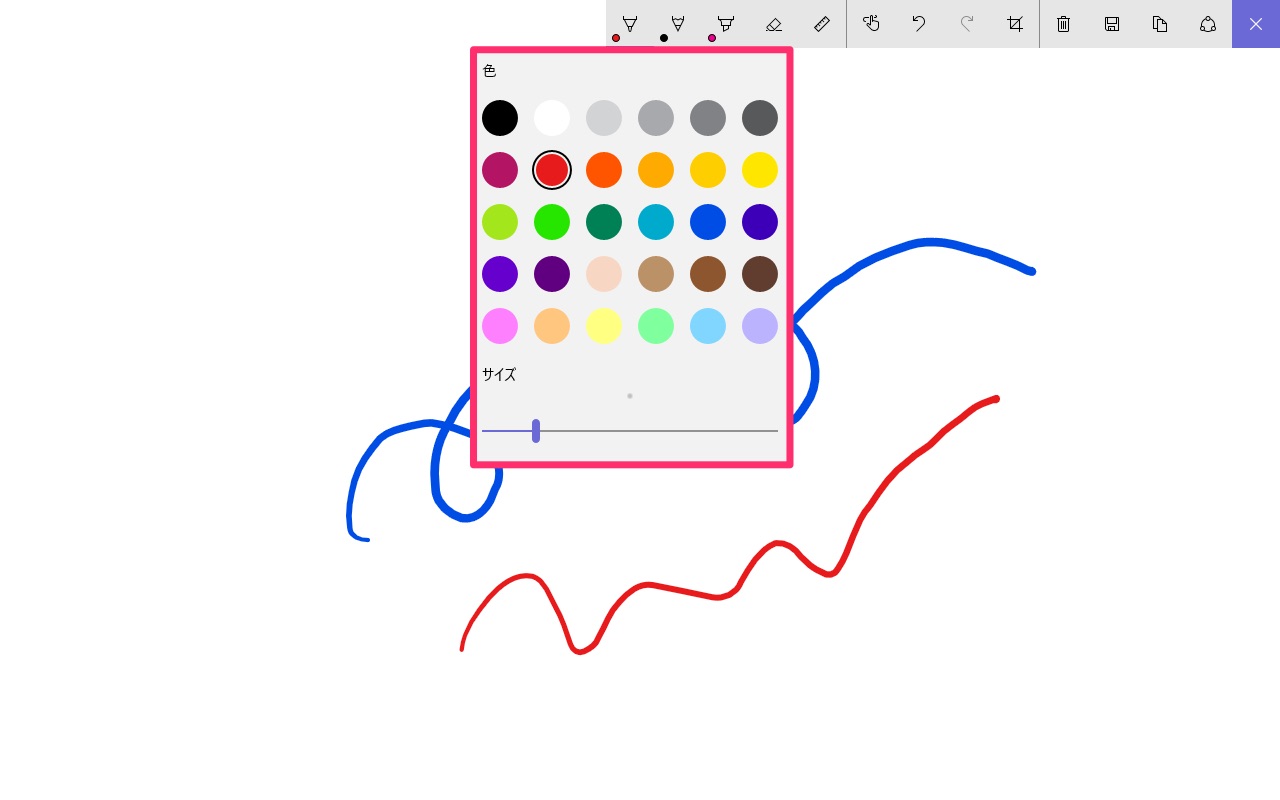Copy the sketch to the clipboard
Viewport: 1280px width, 800px height.
(x=1160, y=24)
